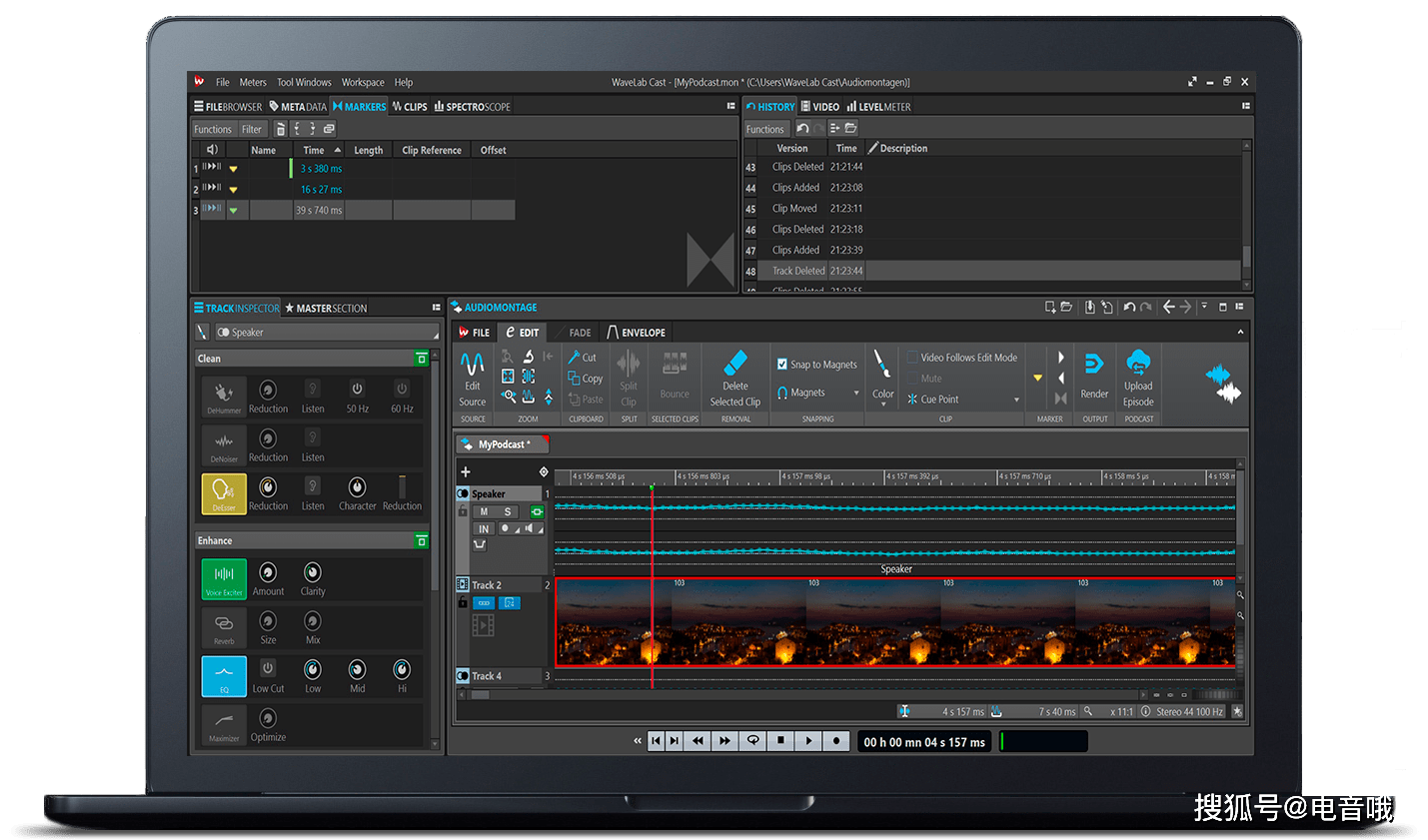The height and width of the screenshot is (840, 1428).
Task: Mute the Speaker track
Action: click(x=485, y=511)
